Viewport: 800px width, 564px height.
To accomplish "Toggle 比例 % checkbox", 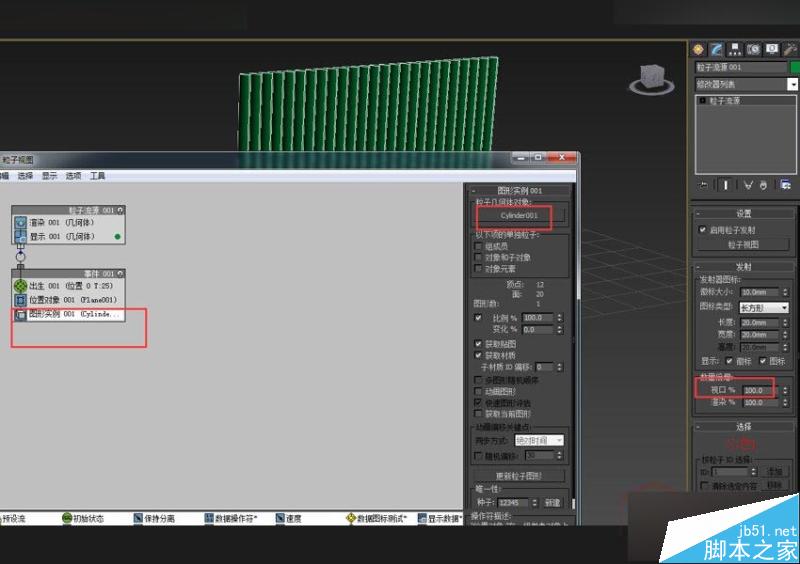I will (x=478, y=317).
